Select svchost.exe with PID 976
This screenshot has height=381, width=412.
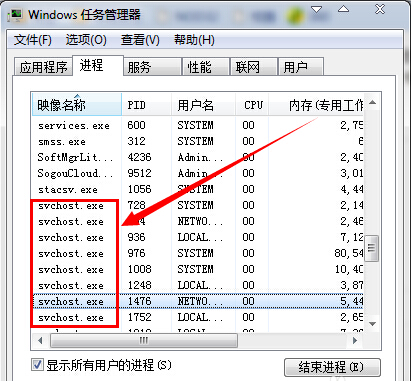tap(199, 253)
